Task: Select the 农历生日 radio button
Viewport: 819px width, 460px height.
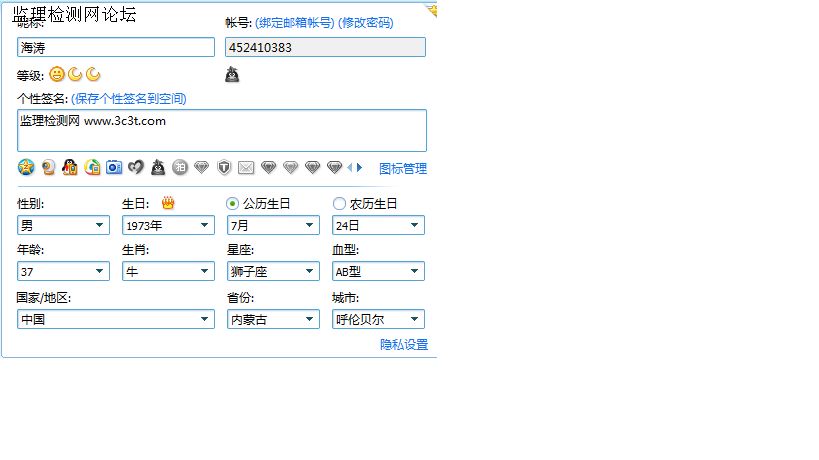Action: pyautogui.click(x=339, y=203)
